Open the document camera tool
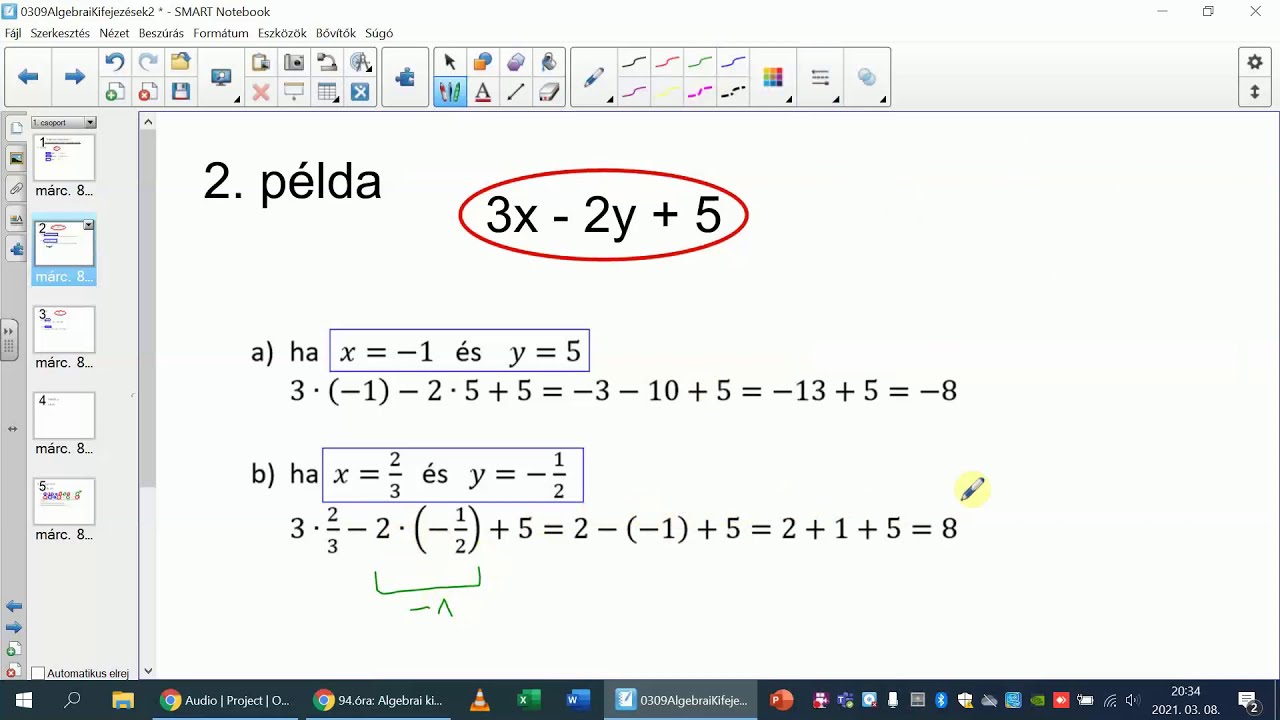The width and height of the screenshot is (1280, 720). click(327, 62)
